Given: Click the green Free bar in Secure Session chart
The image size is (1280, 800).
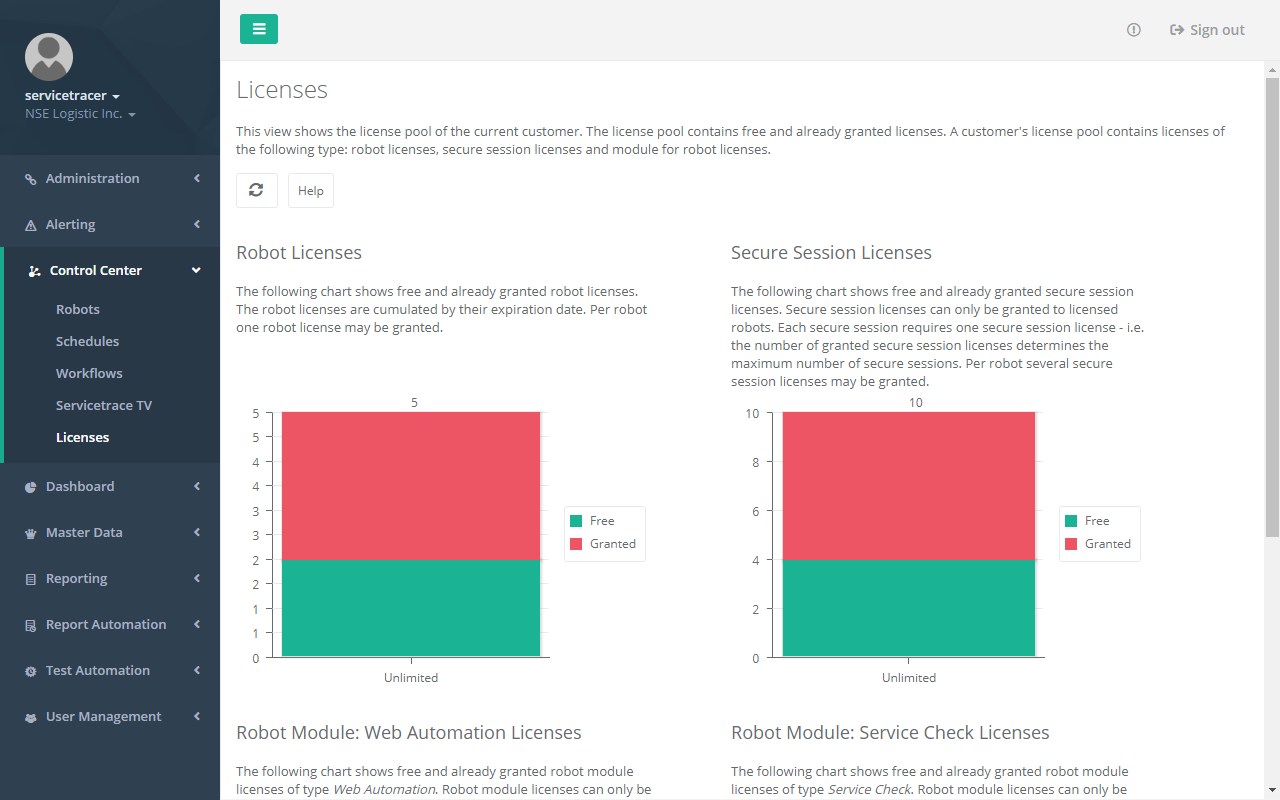Looking at the screenshot, I should (909, 608).
